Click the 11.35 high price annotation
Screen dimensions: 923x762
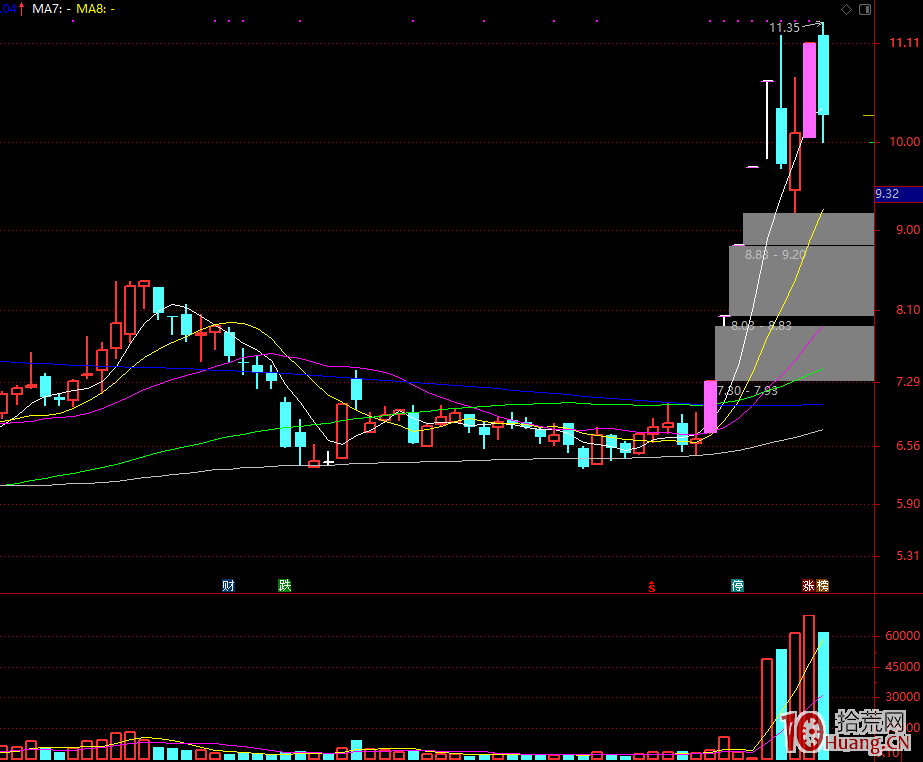785,28
